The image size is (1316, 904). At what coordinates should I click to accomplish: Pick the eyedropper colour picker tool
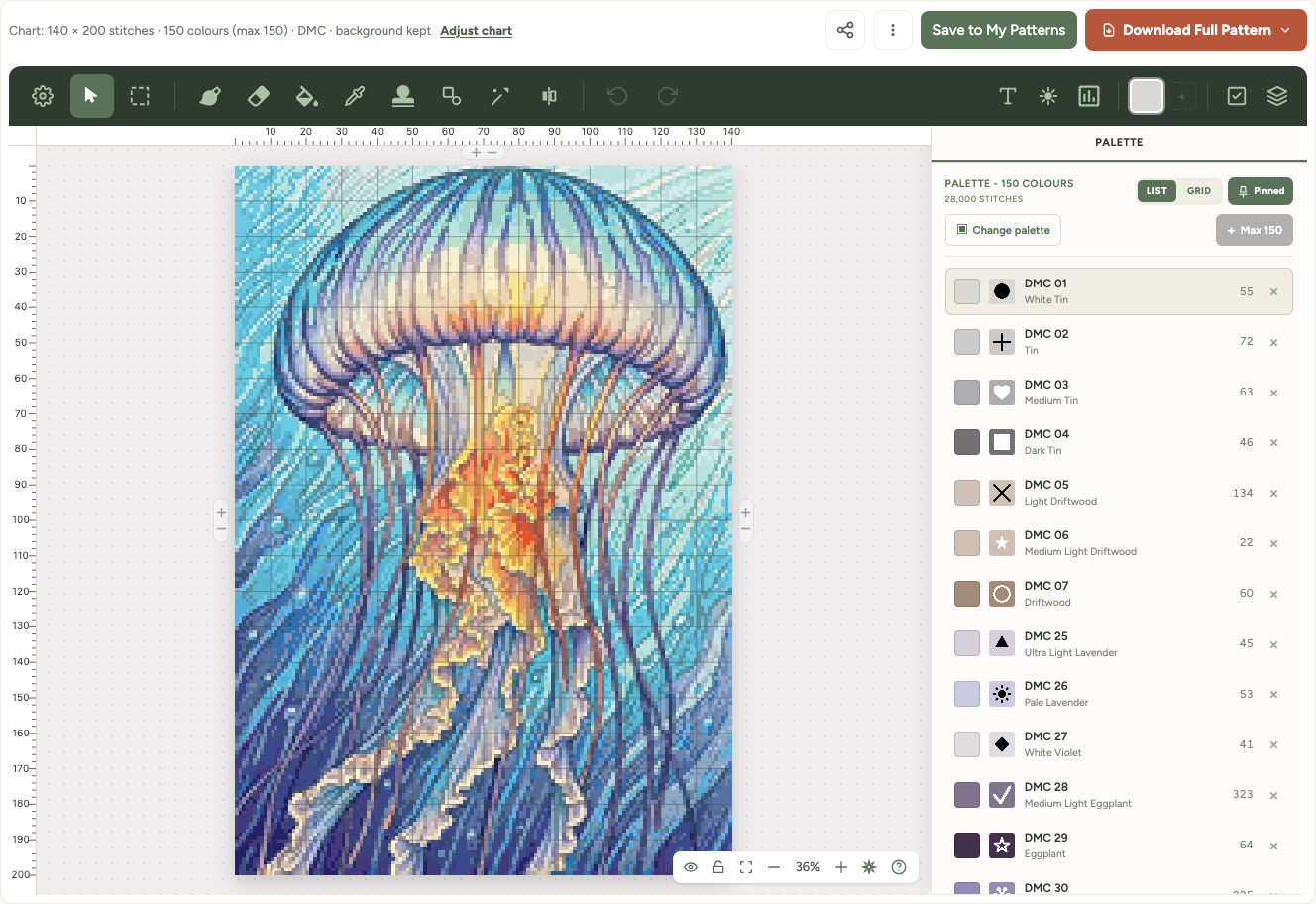(355, 96)
